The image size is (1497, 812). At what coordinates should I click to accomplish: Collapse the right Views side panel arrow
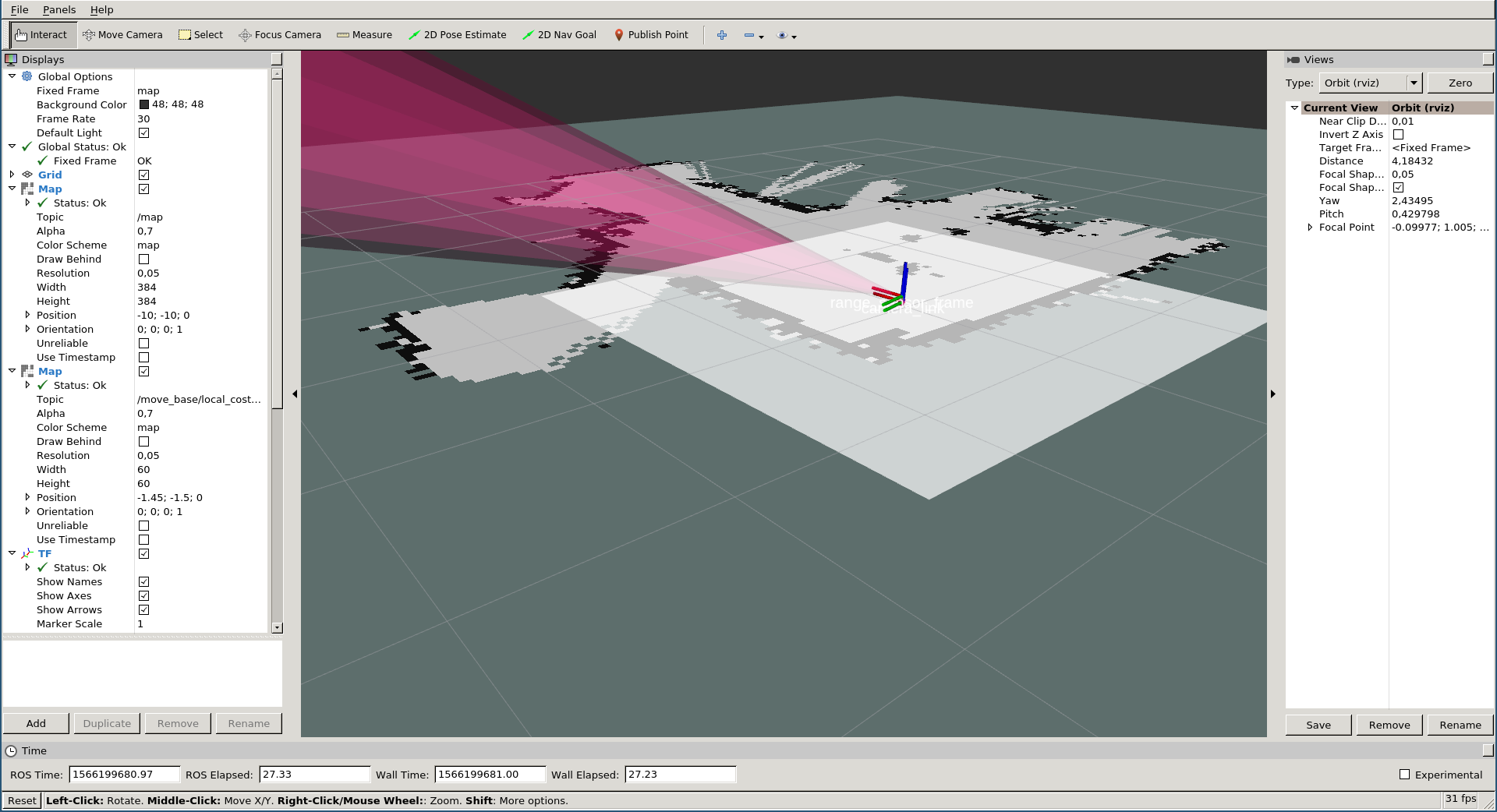pos(1273,394)
